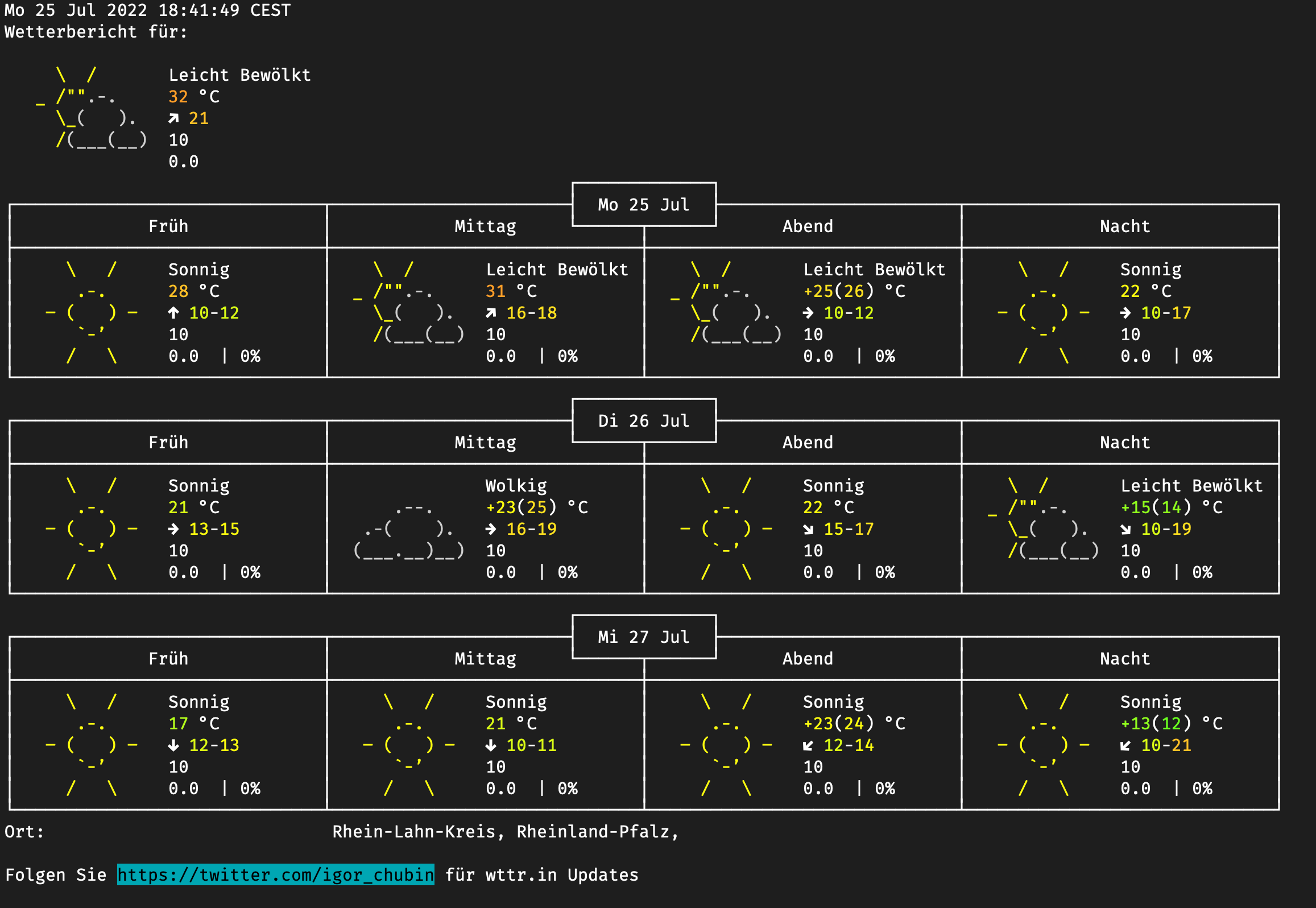The image size is (1316, 908).
Task: Click the sunny icon for Monday Nacht
Action: pos(1044,312)
